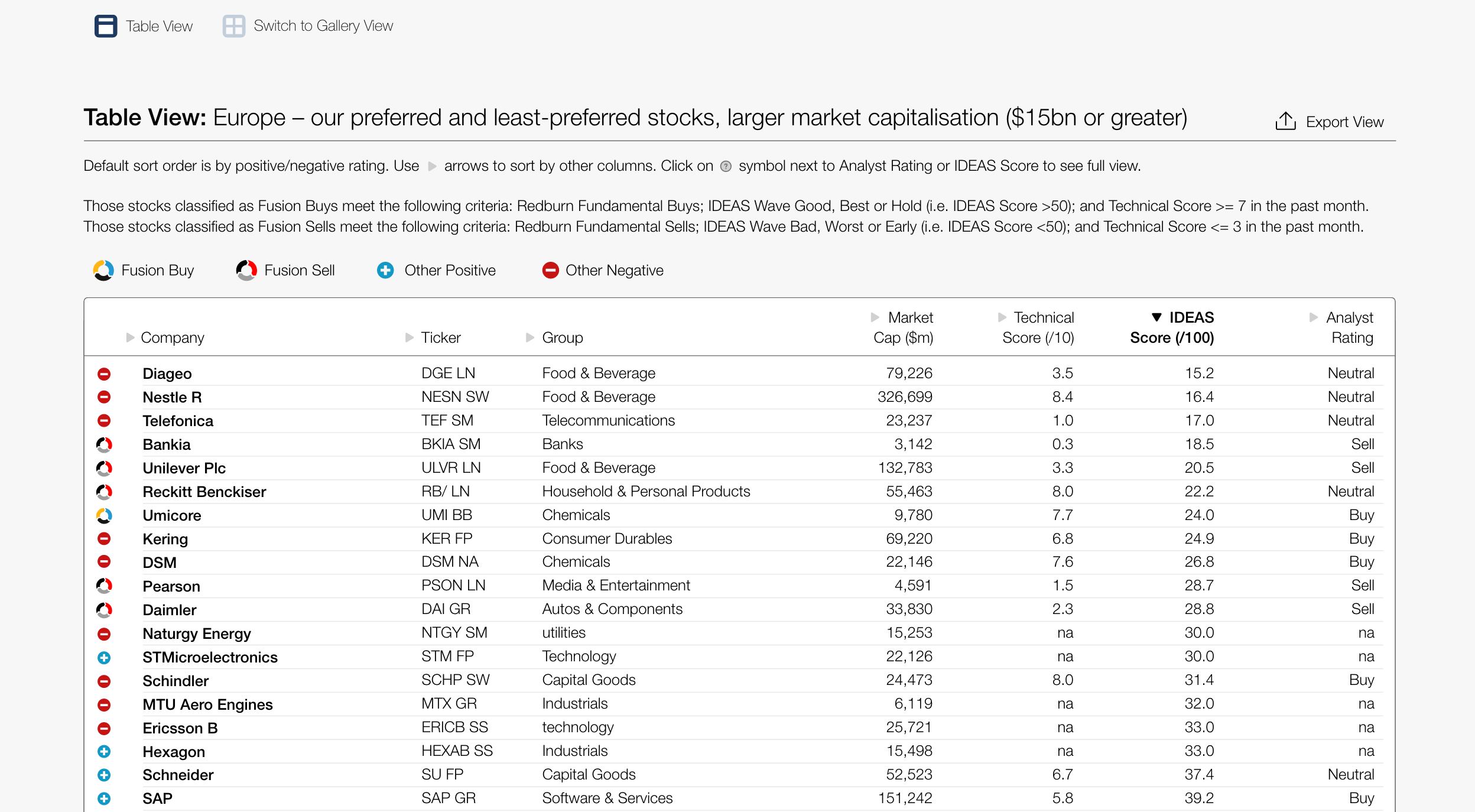Image resolution: width=1475 pixels, height=812 pixels.
Task: Click ticker cell HEXAB SS
Action: 457,751
